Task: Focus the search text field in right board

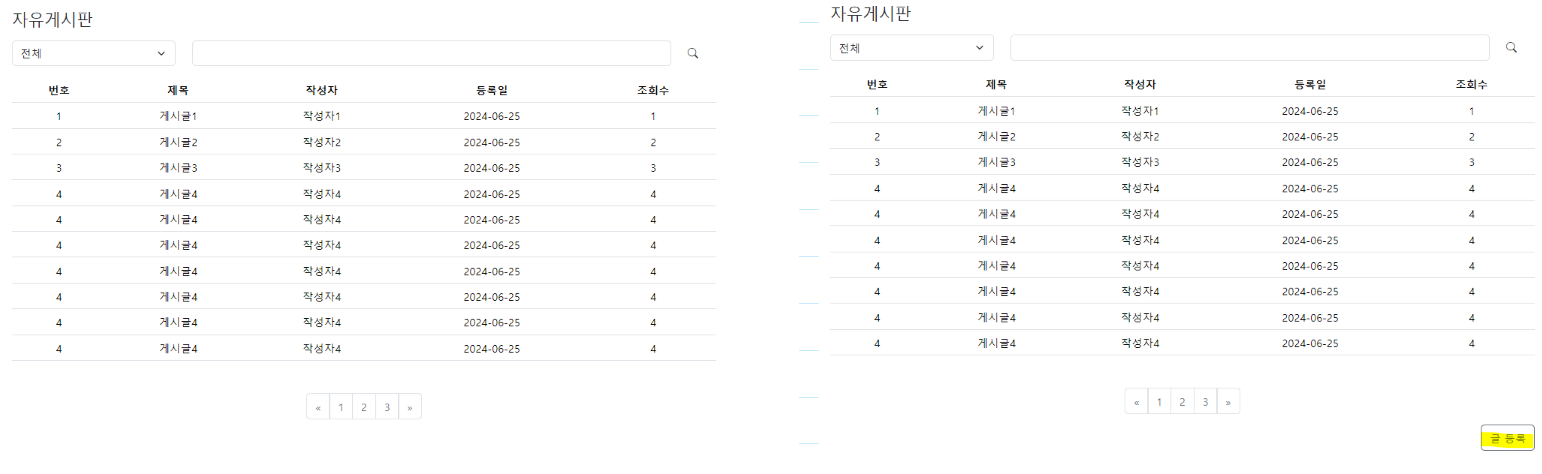Action: click(x=1250, y=47)
